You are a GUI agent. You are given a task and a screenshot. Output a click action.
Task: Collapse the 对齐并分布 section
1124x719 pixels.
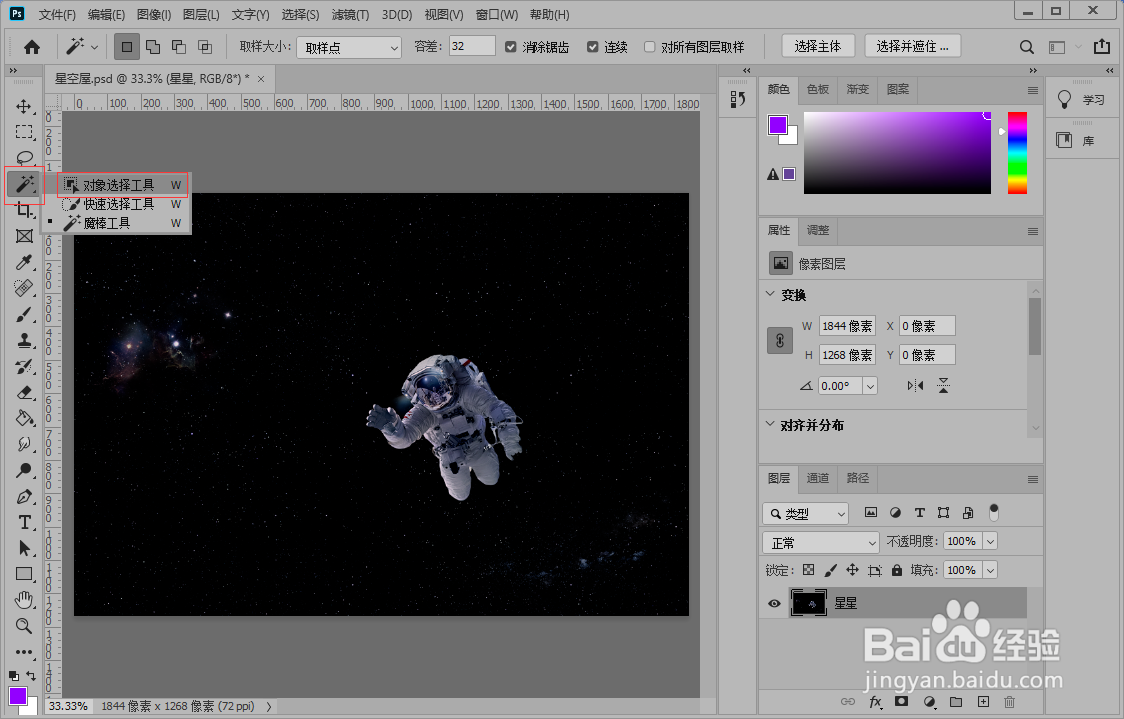[x=770, y=424]
